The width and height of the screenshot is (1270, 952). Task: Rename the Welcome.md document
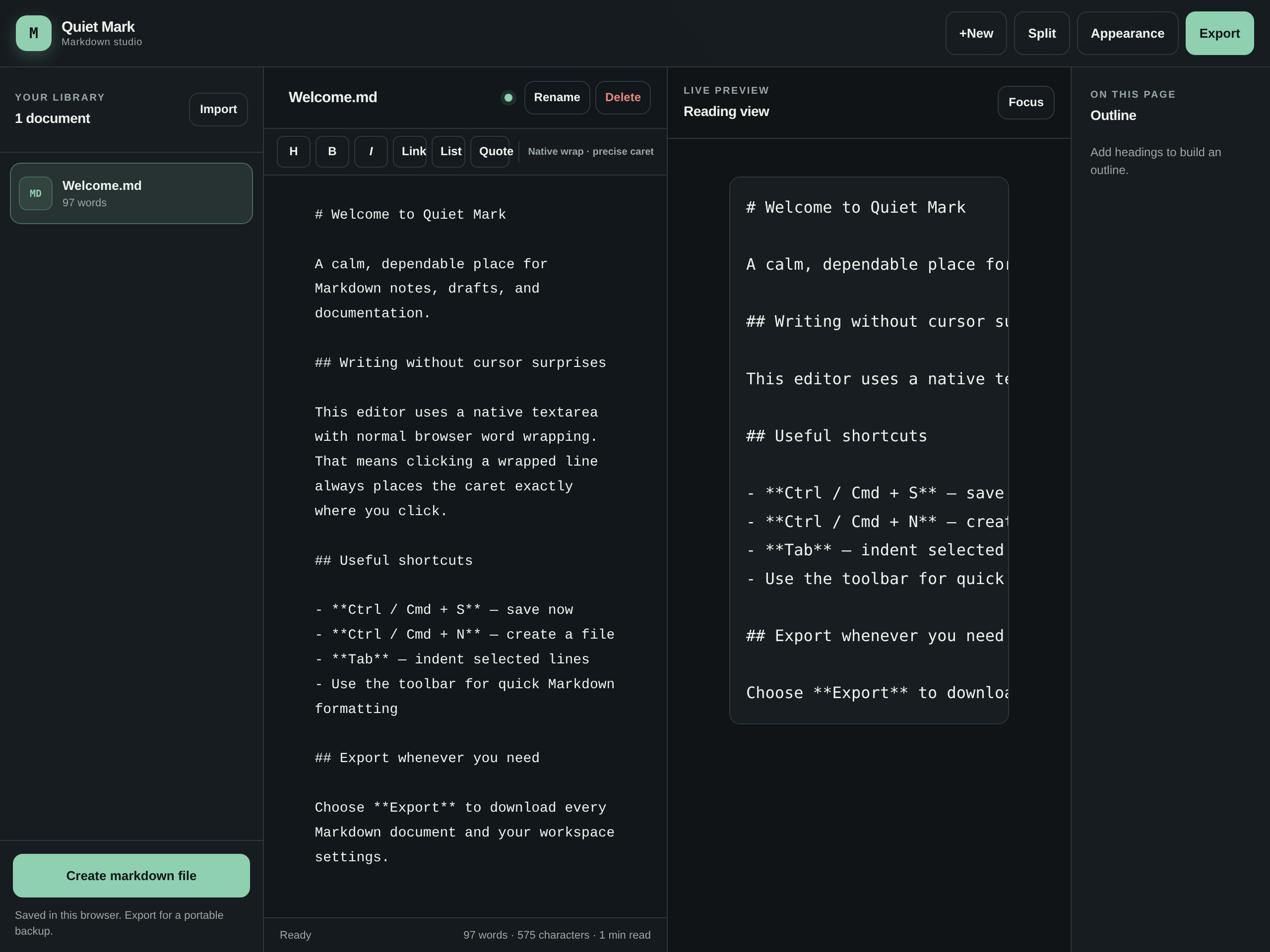(x=557, y=98)
